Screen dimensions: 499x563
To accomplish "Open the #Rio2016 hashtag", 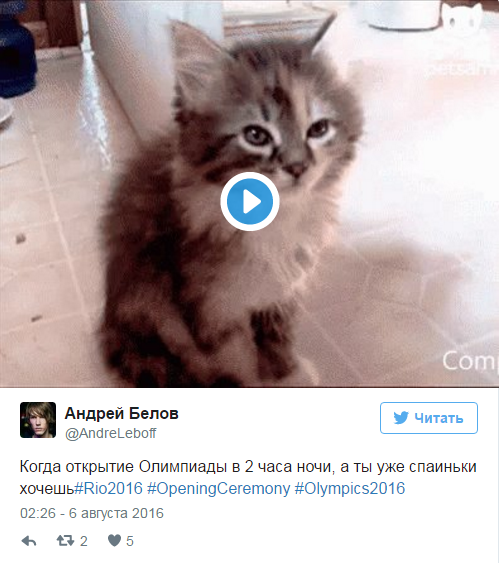I will point(108,489).
